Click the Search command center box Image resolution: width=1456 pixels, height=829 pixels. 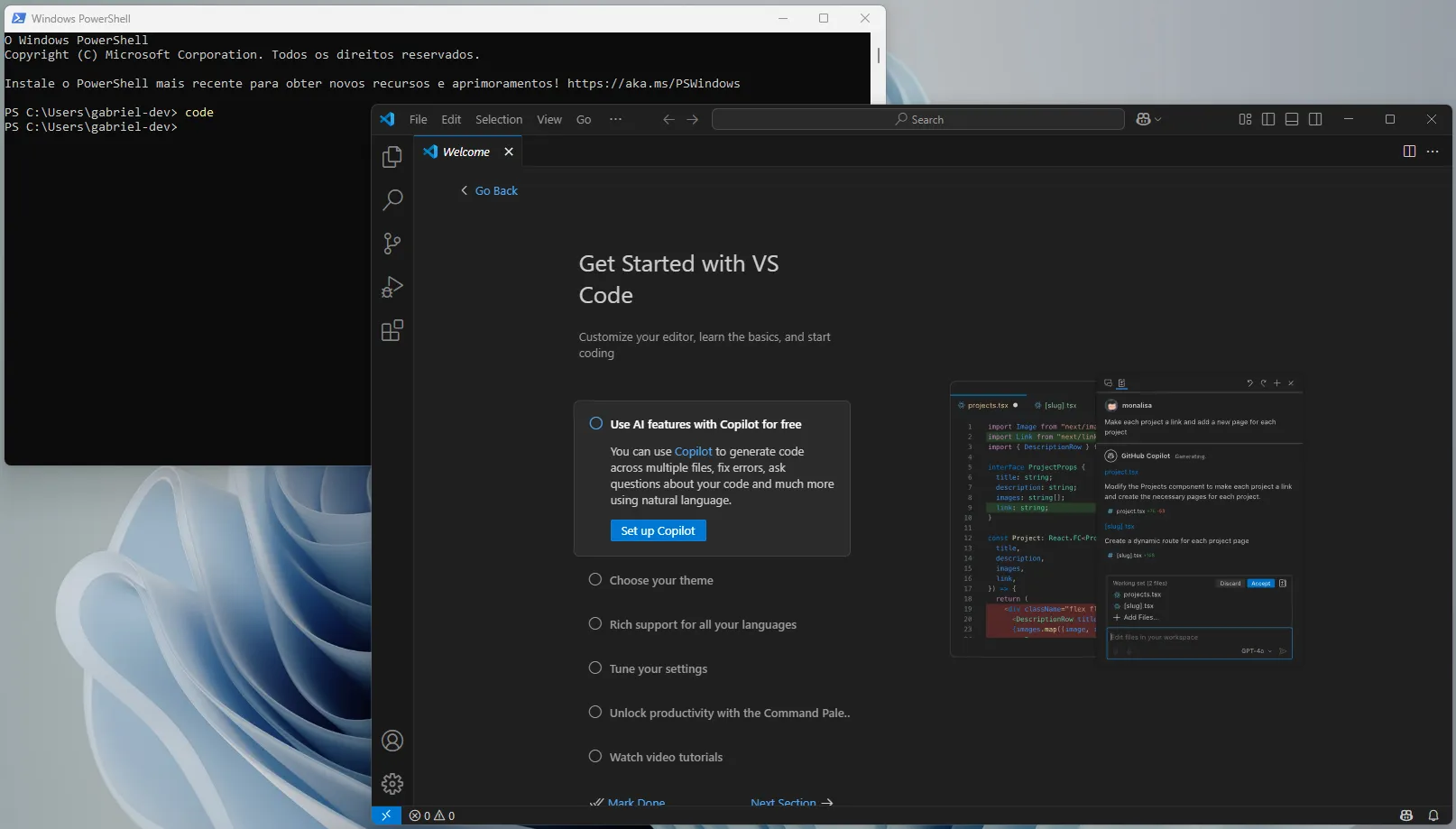[x=918, y=119]
